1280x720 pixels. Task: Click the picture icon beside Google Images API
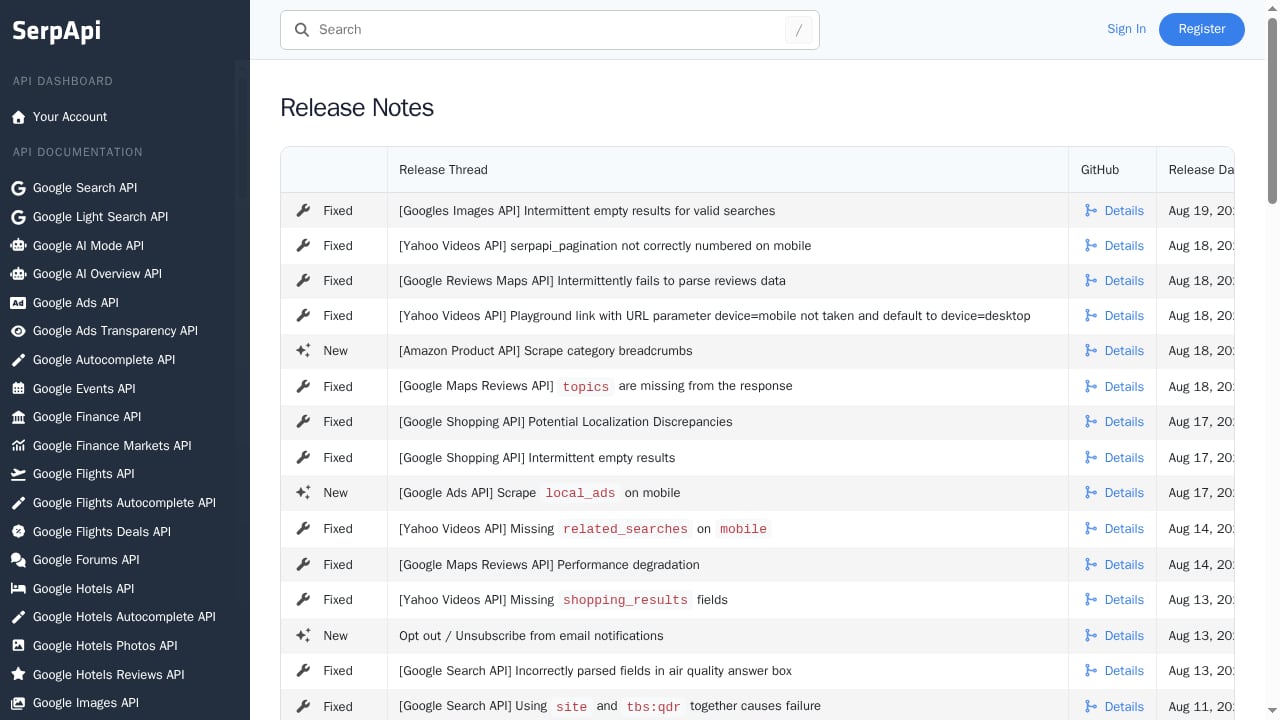18,703
